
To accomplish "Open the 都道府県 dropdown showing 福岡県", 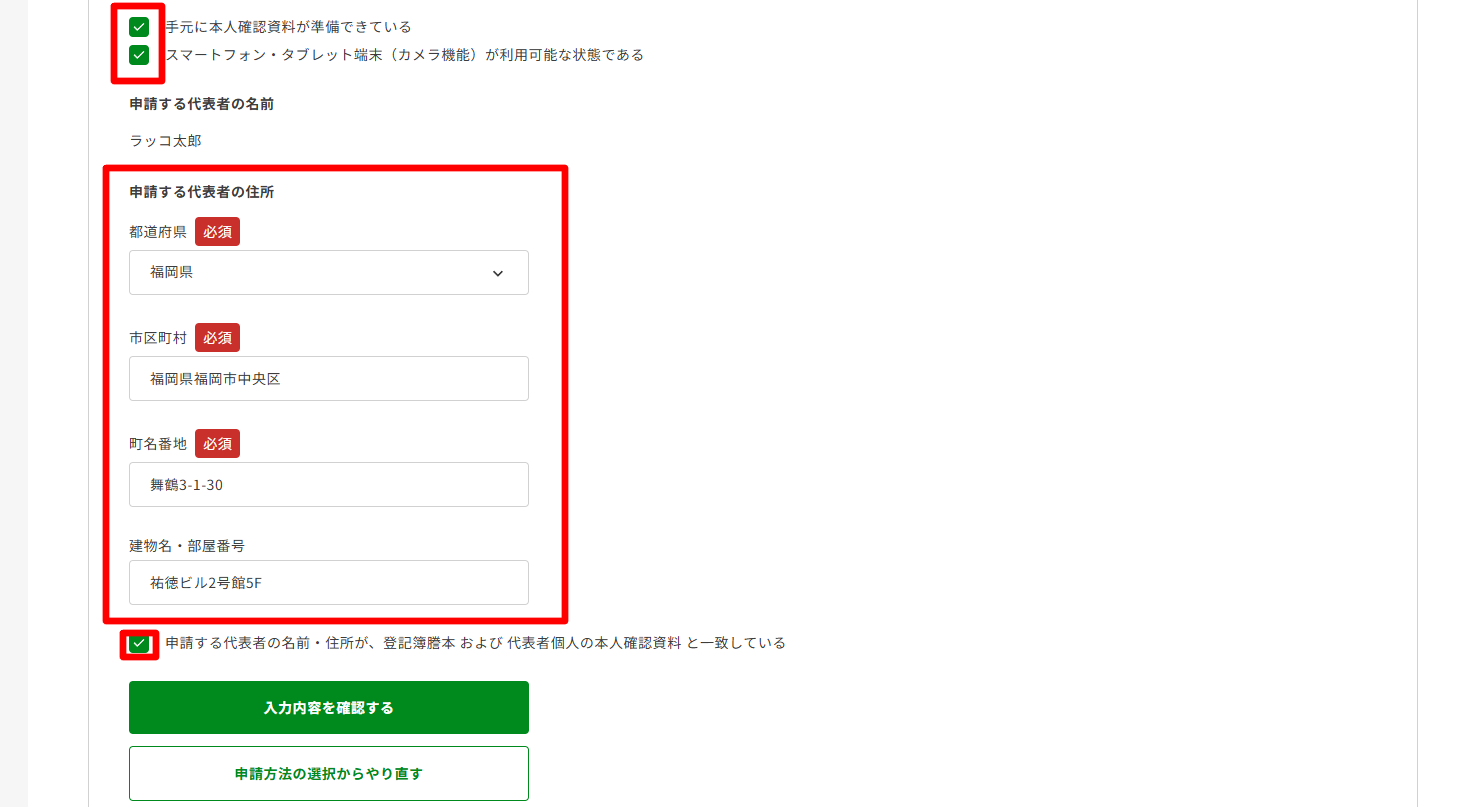I will click(329, 272).
